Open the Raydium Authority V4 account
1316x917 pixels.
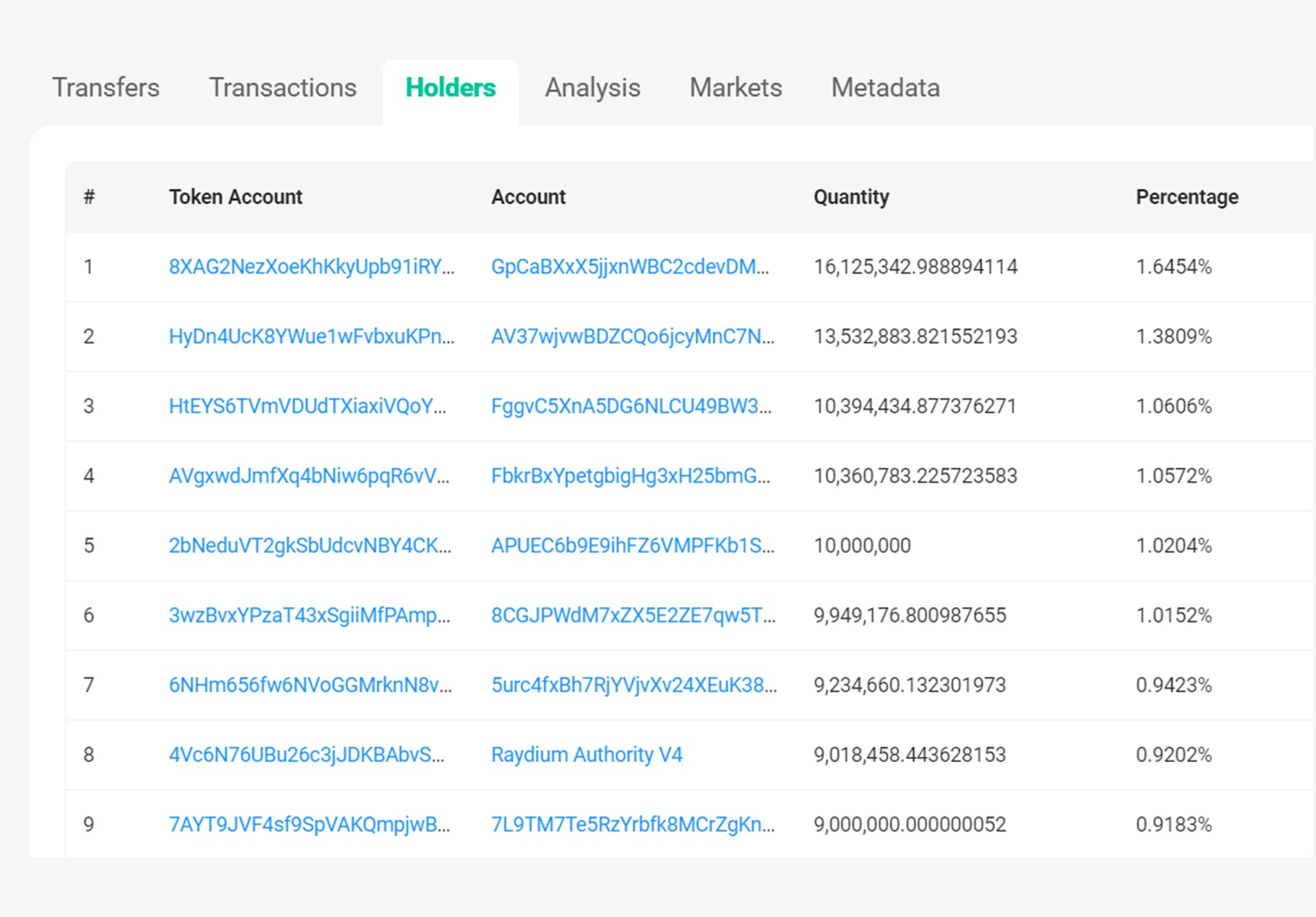(586, 755)
